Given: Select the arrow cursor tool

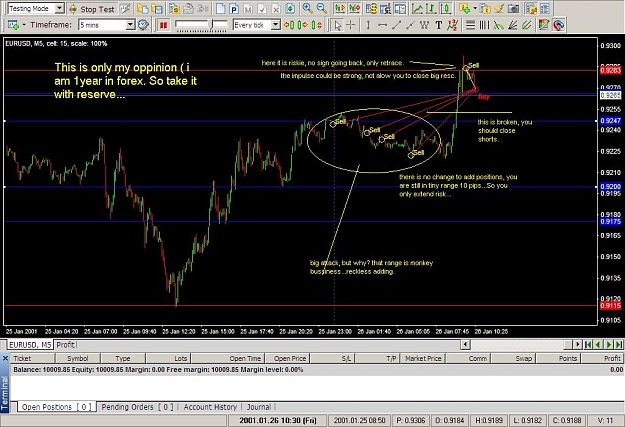Looking at the screenshot, I should click(x=338, y=25).
